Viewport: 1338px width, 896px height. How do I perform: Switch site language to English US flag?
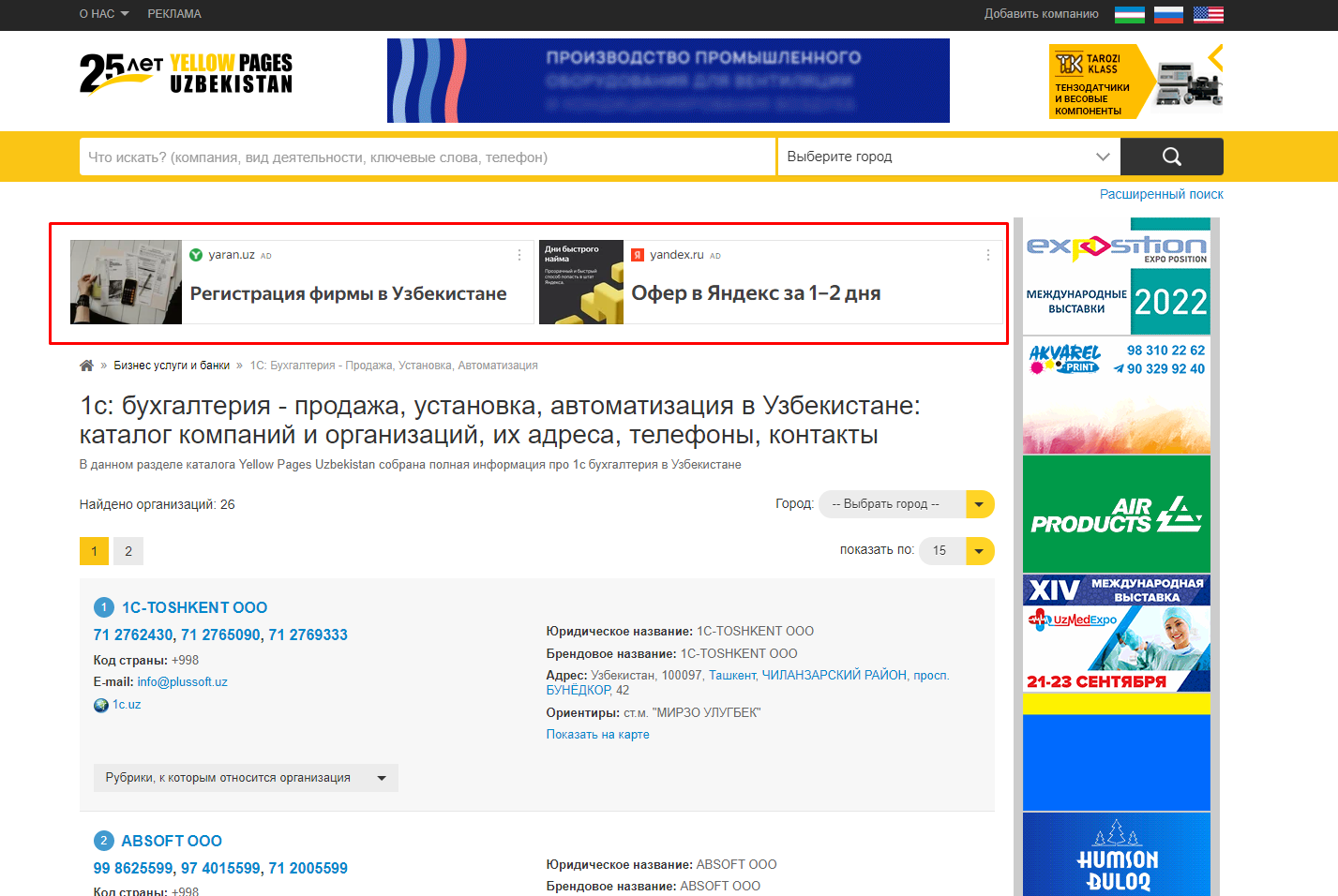point(1208,14)
